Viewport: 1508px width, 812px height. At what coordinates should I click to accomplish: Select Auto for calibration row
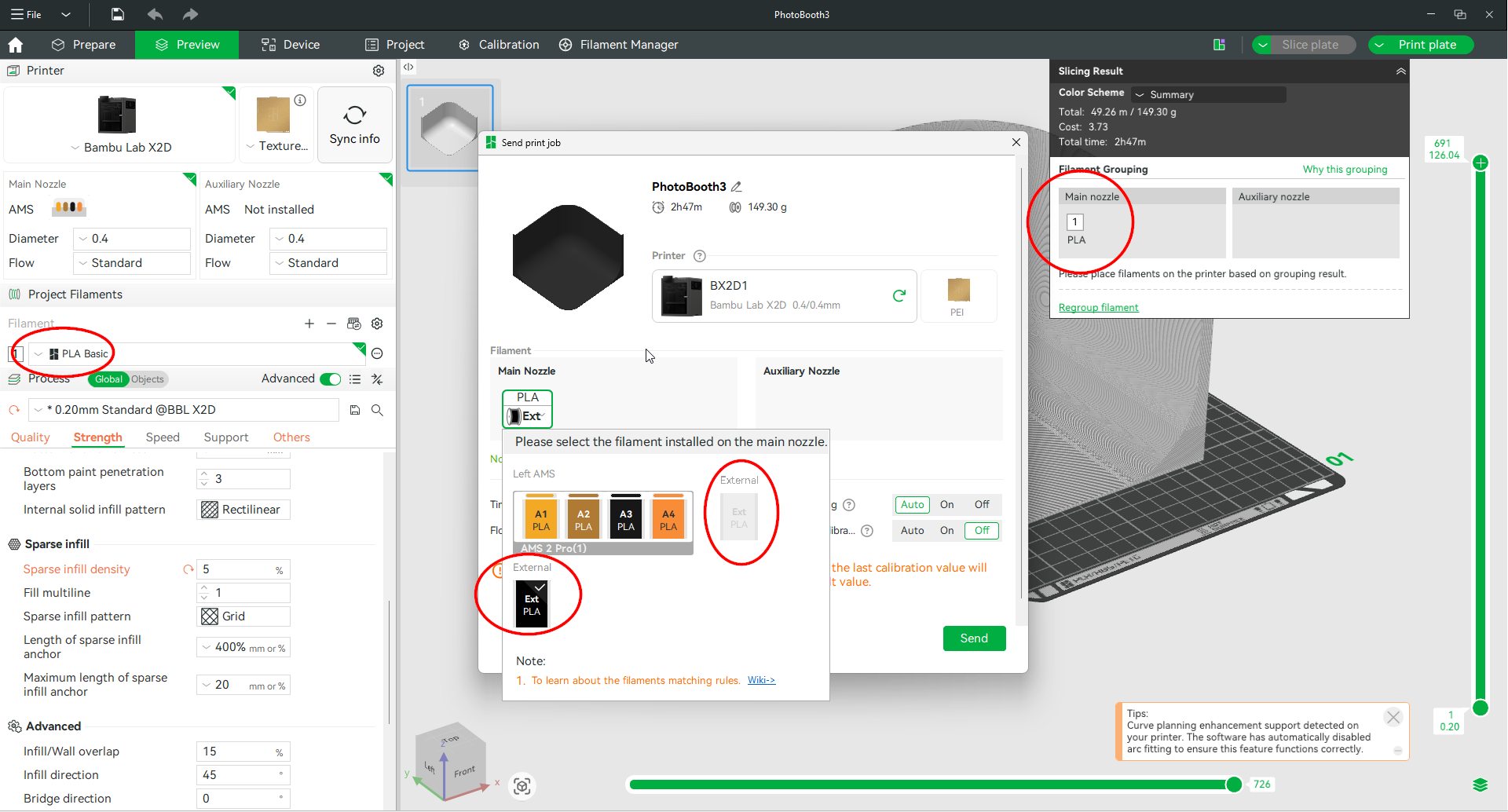coord(912,531)
